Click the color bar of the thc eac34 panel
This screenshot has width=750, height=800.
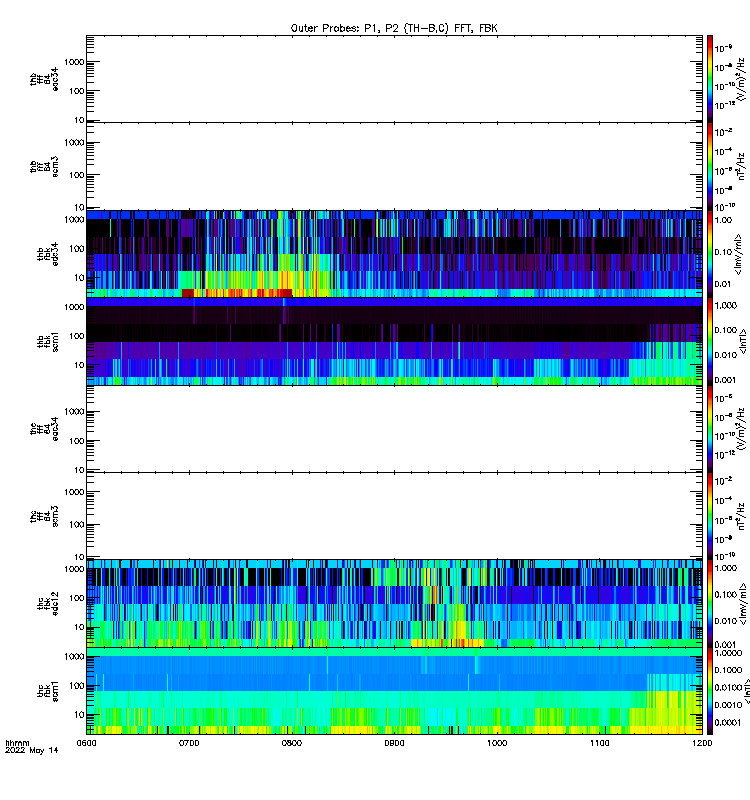710,429
